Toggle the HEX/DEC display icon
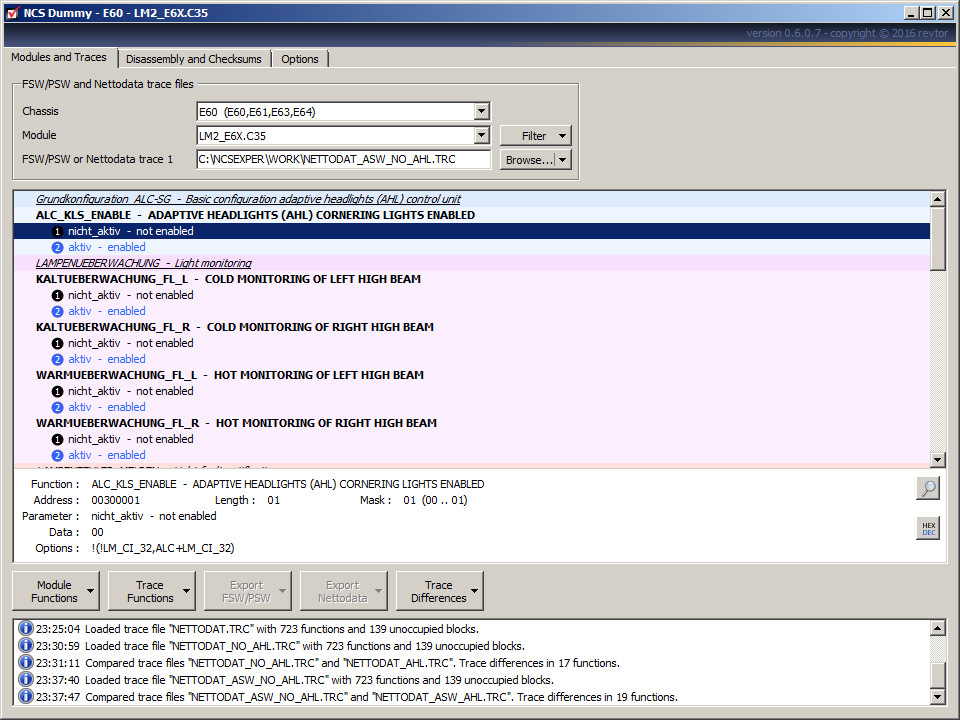The width and height of the screenshot is (960, 720). (928, 528)
